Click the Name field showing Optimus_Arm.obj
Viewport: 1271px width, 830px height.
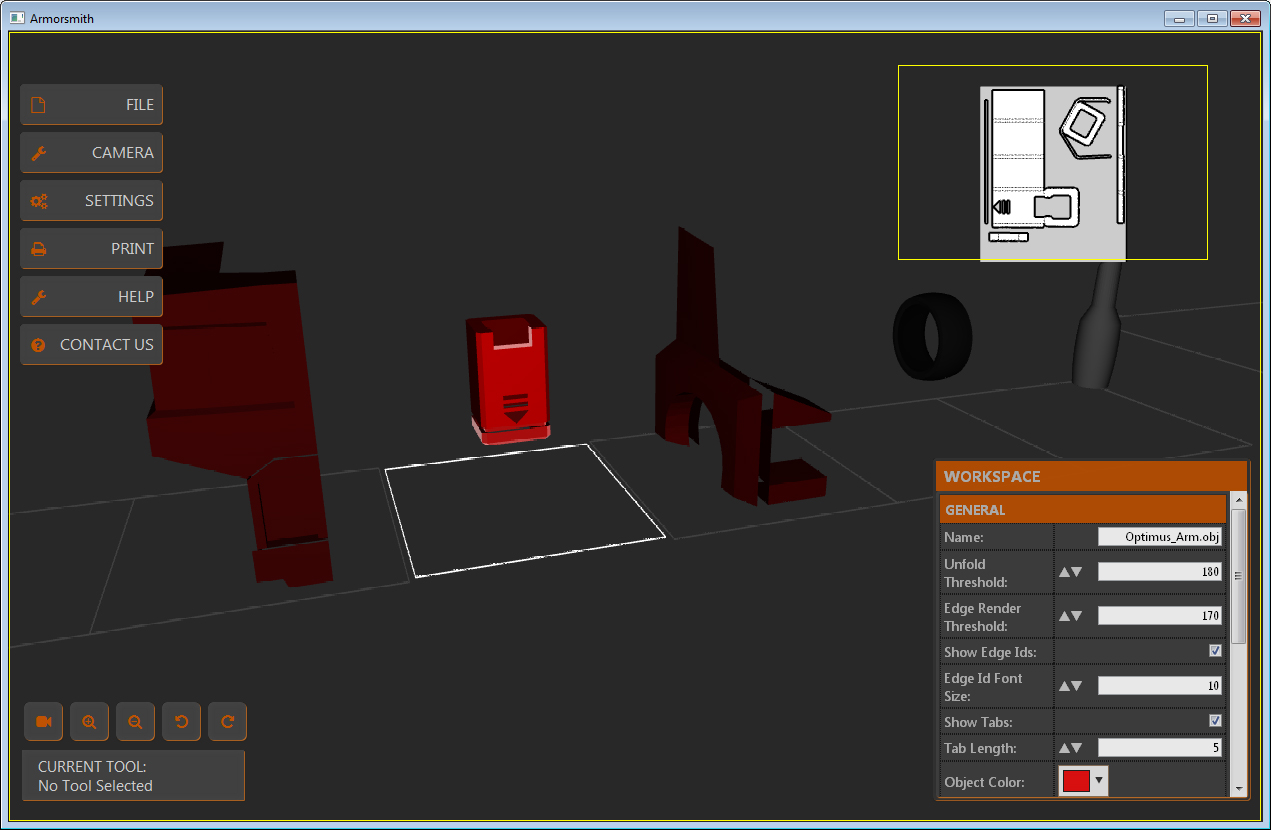(1160, 537)
